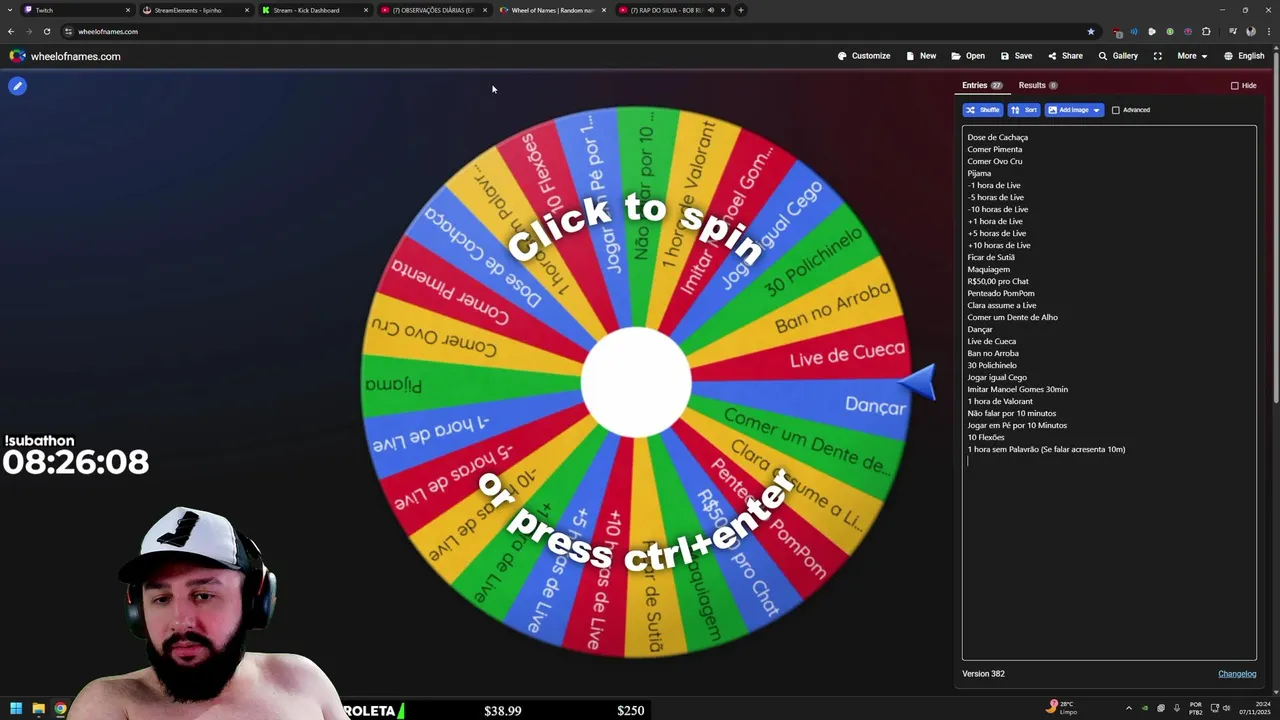Switch to the Twitch browser tab

[76, 10]
